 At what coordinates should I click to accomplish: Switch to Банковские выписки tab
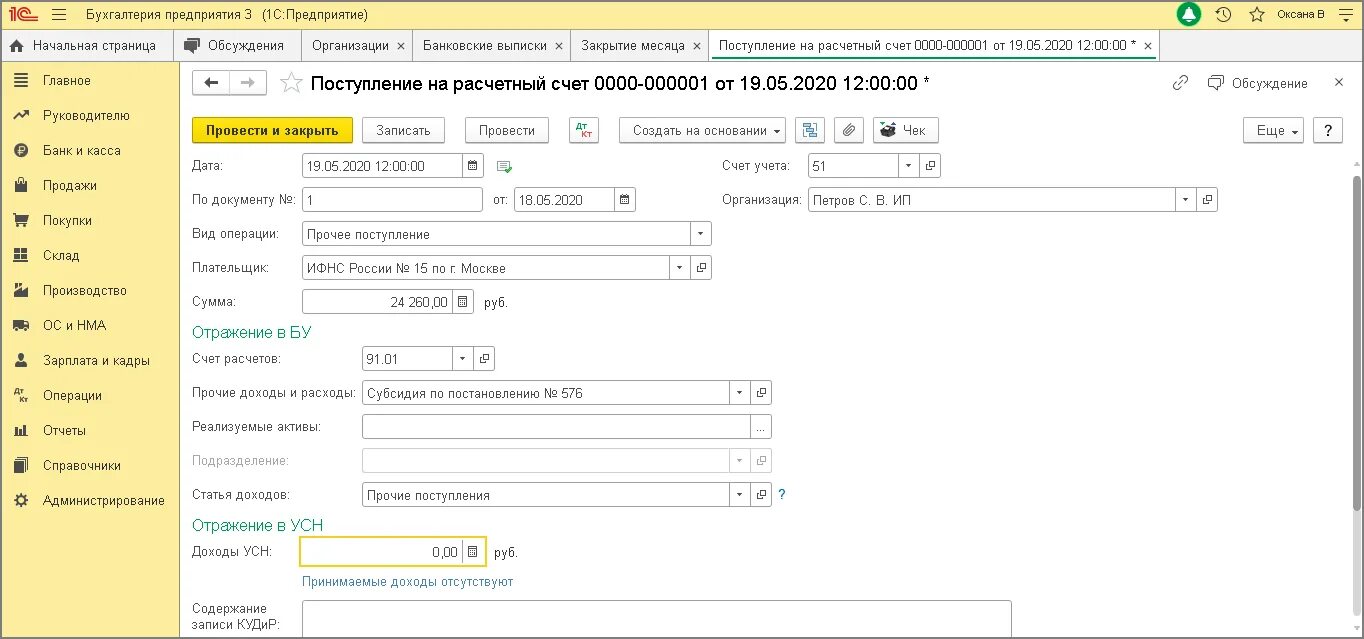click(485, 46)
